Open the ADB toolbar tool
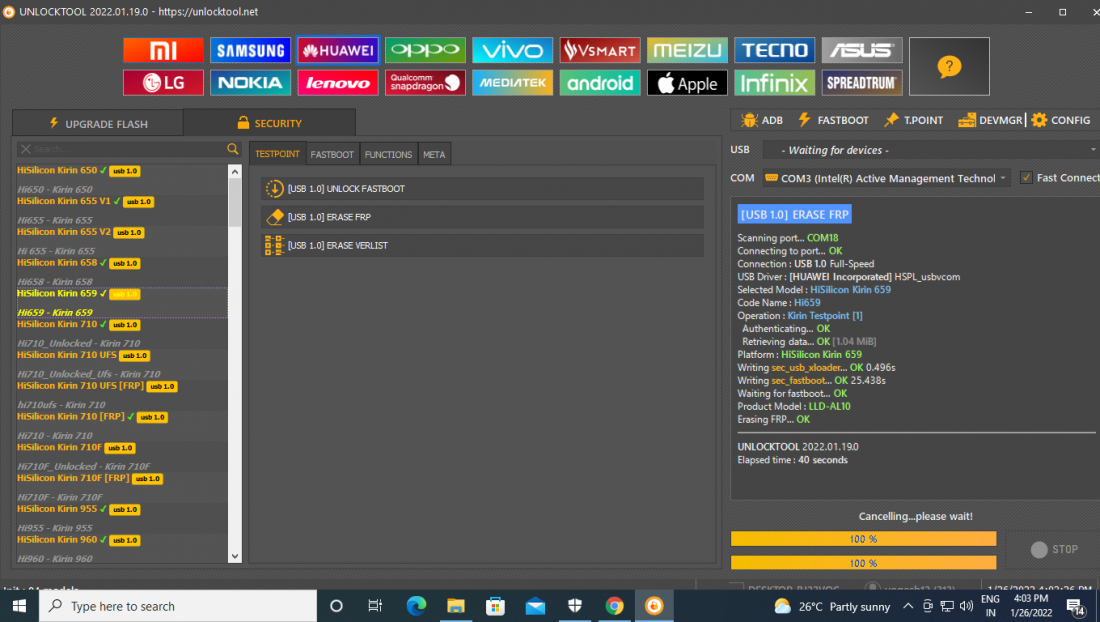The height and width of the screenshot is (622, 1100). [762, 121]
